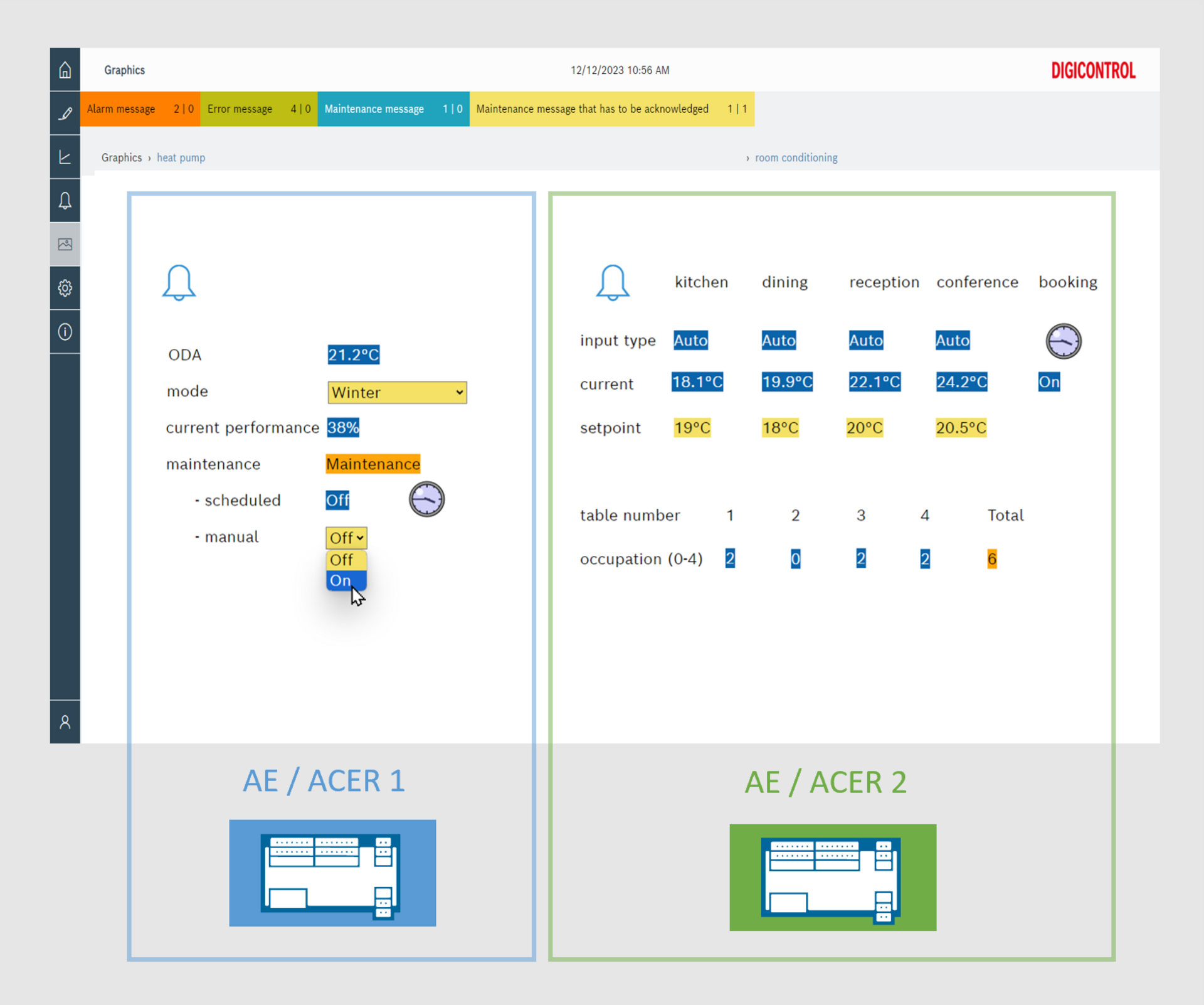The height and width of the screenshot is (1005, 1204).
Task: Click the kitchen setpoint 19°C field
Action: (x=692, y=428)
